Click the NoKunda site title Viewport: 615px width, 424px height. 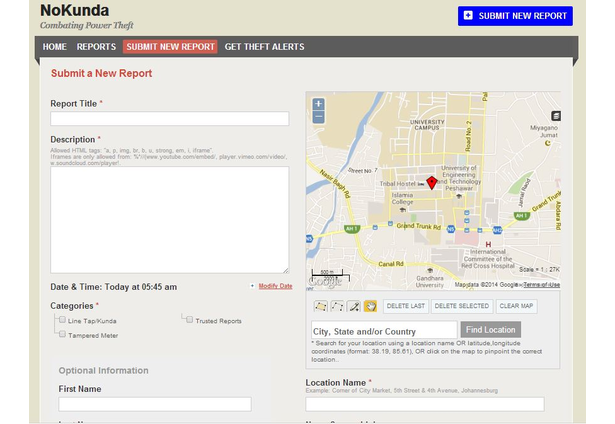tap(75, 11)
